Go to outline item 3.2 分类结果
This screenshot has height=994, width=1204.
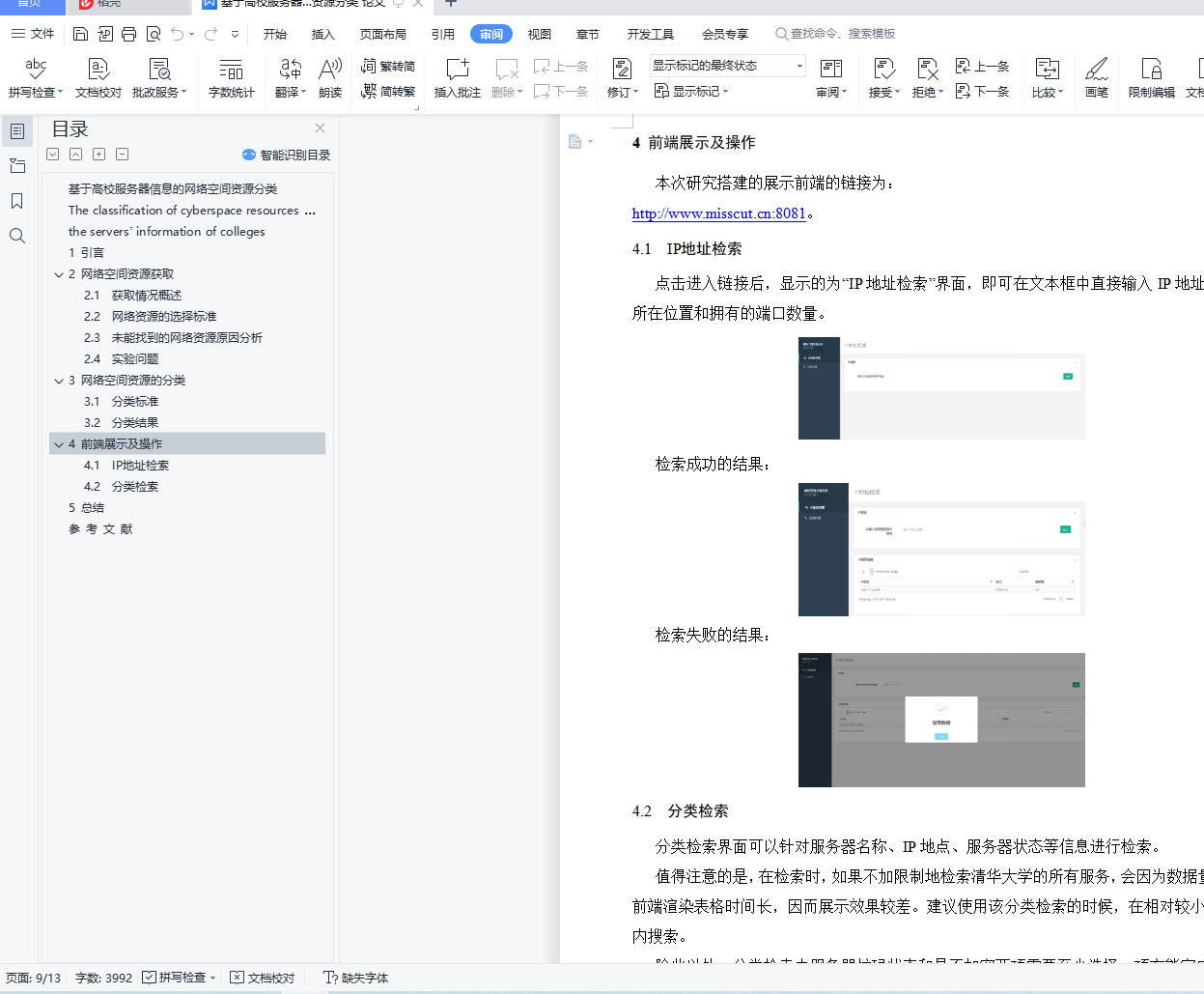(121, 423)
